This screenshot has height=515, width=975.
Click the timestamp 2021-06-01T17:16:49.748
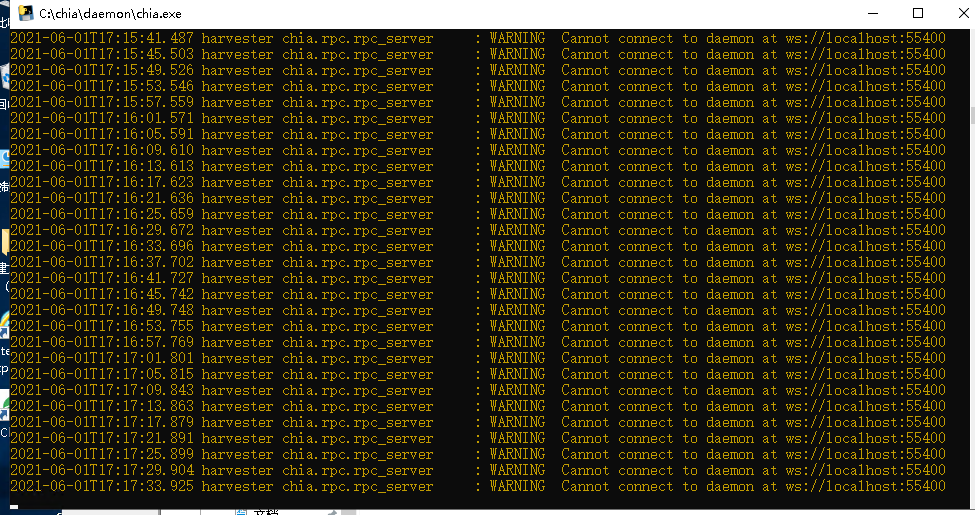[102, 310]
